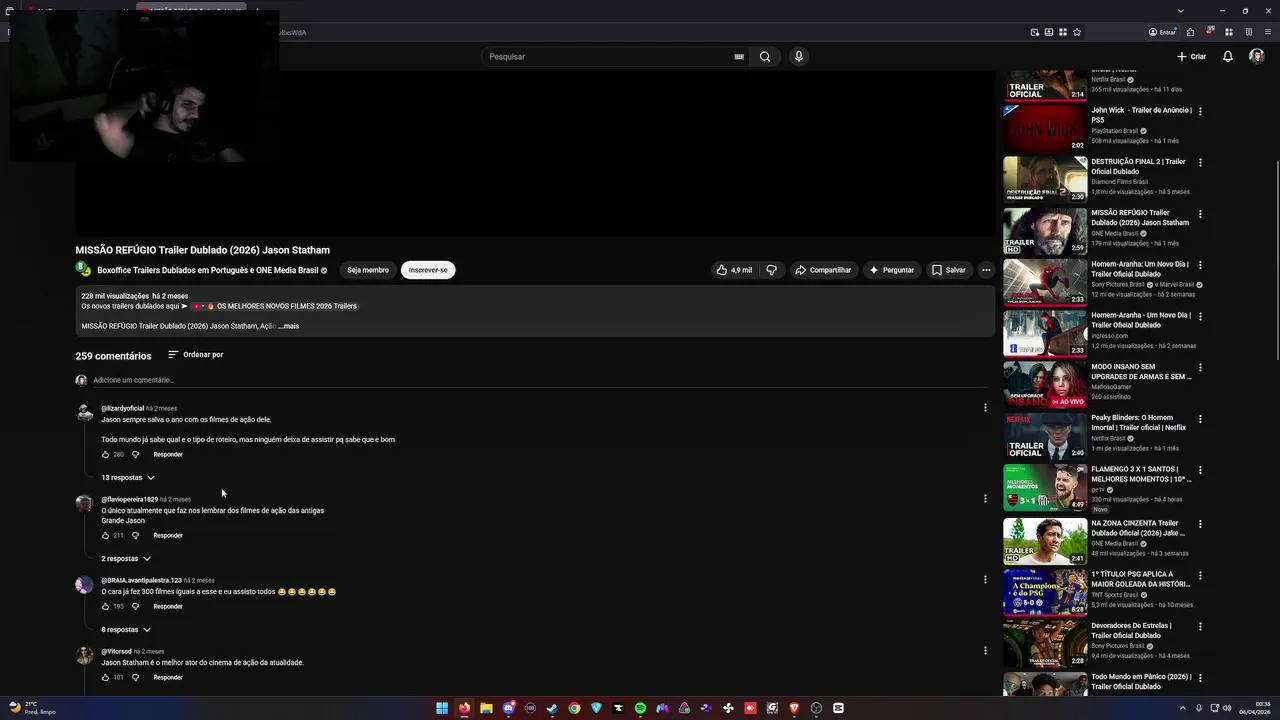Open the Ordenar por sort dropdown
This screenshot has height=720, width=1280.
coord(195,355)
